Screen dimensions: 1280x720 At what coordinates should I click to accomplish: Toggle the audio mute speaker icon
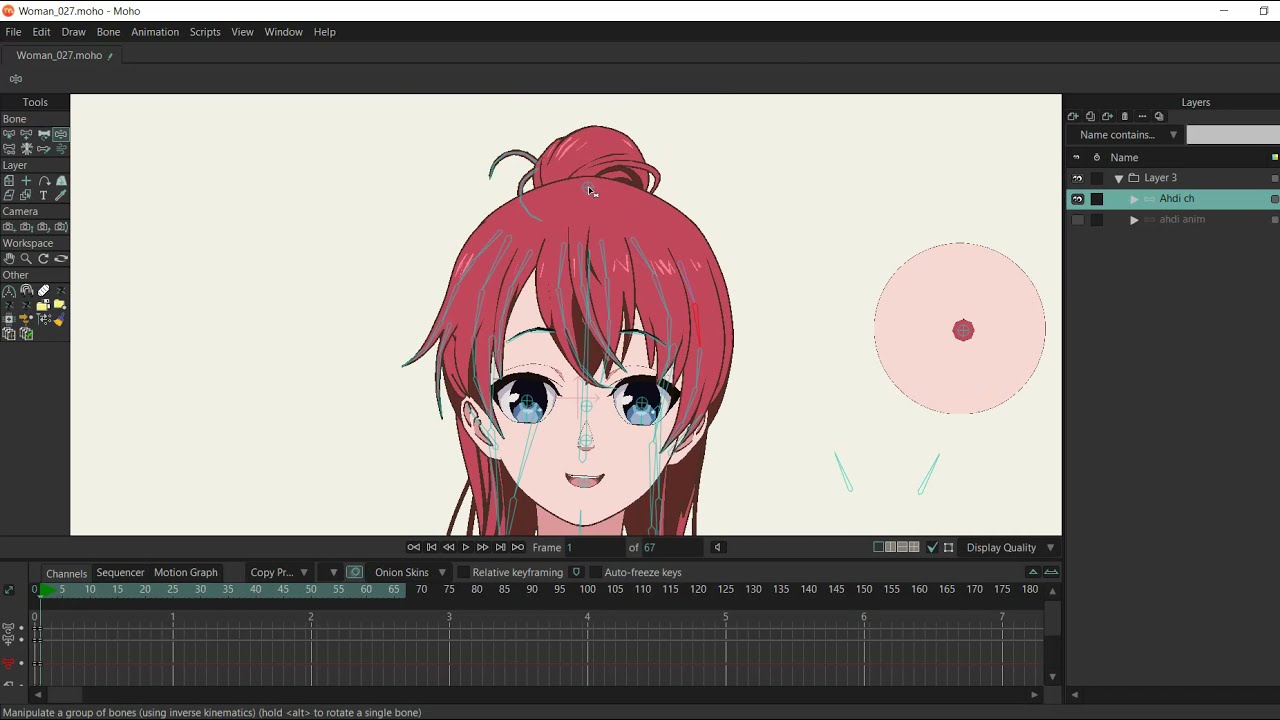pos(717,547)
